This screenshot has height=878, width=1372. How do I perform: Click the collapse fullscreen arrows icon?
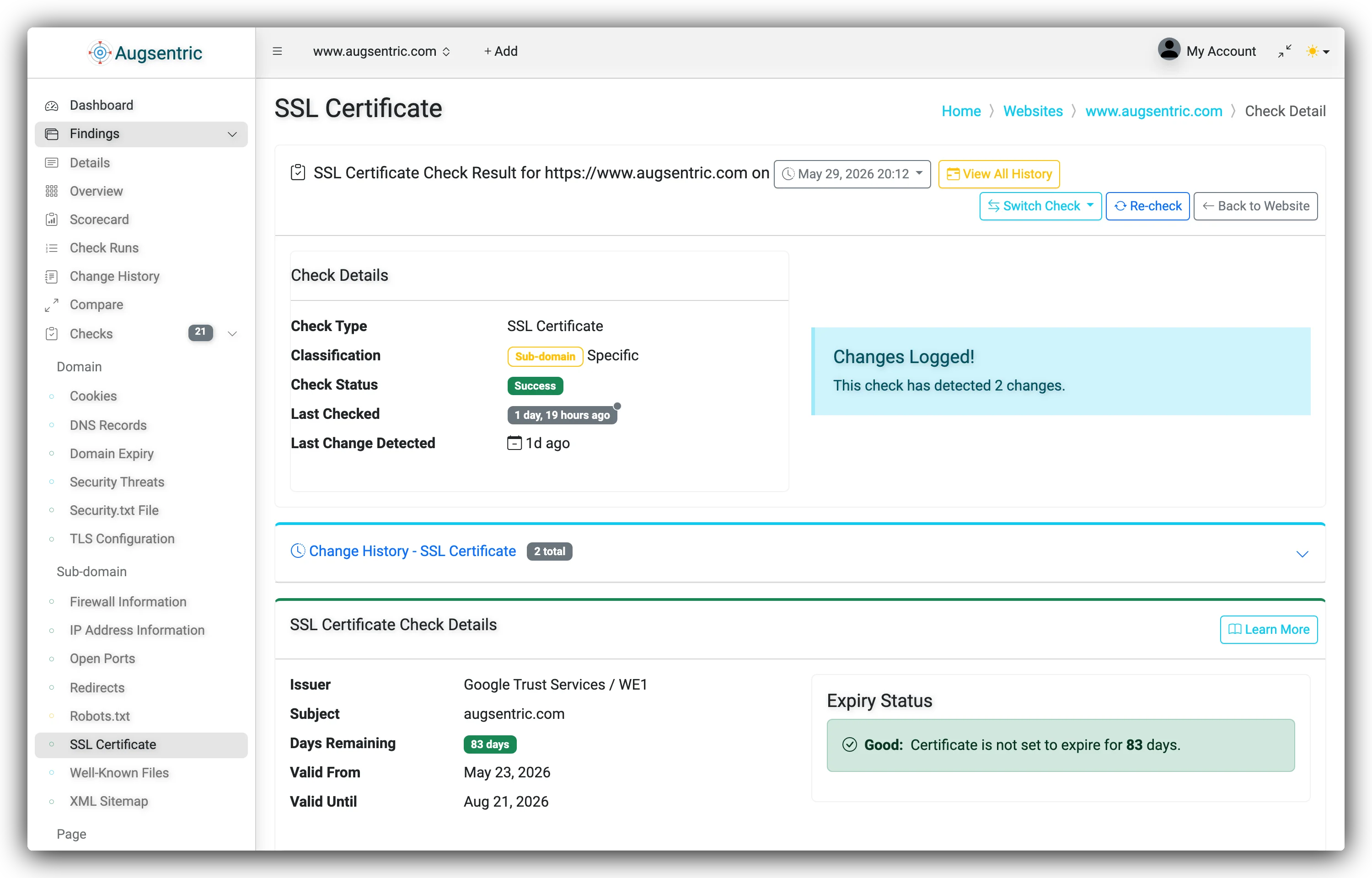pos(1285,51)
